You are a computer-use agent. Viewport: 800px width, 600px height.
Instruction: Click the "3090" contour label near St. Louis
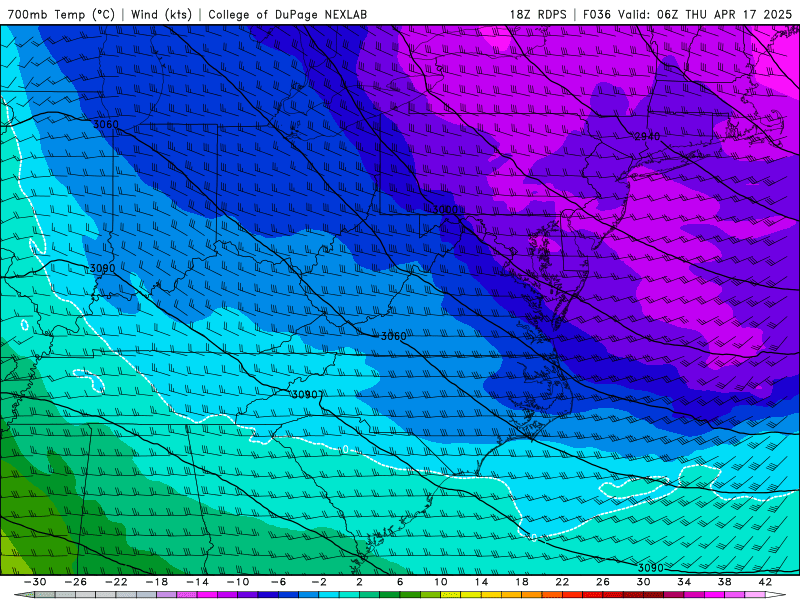[x=102, y=268]
